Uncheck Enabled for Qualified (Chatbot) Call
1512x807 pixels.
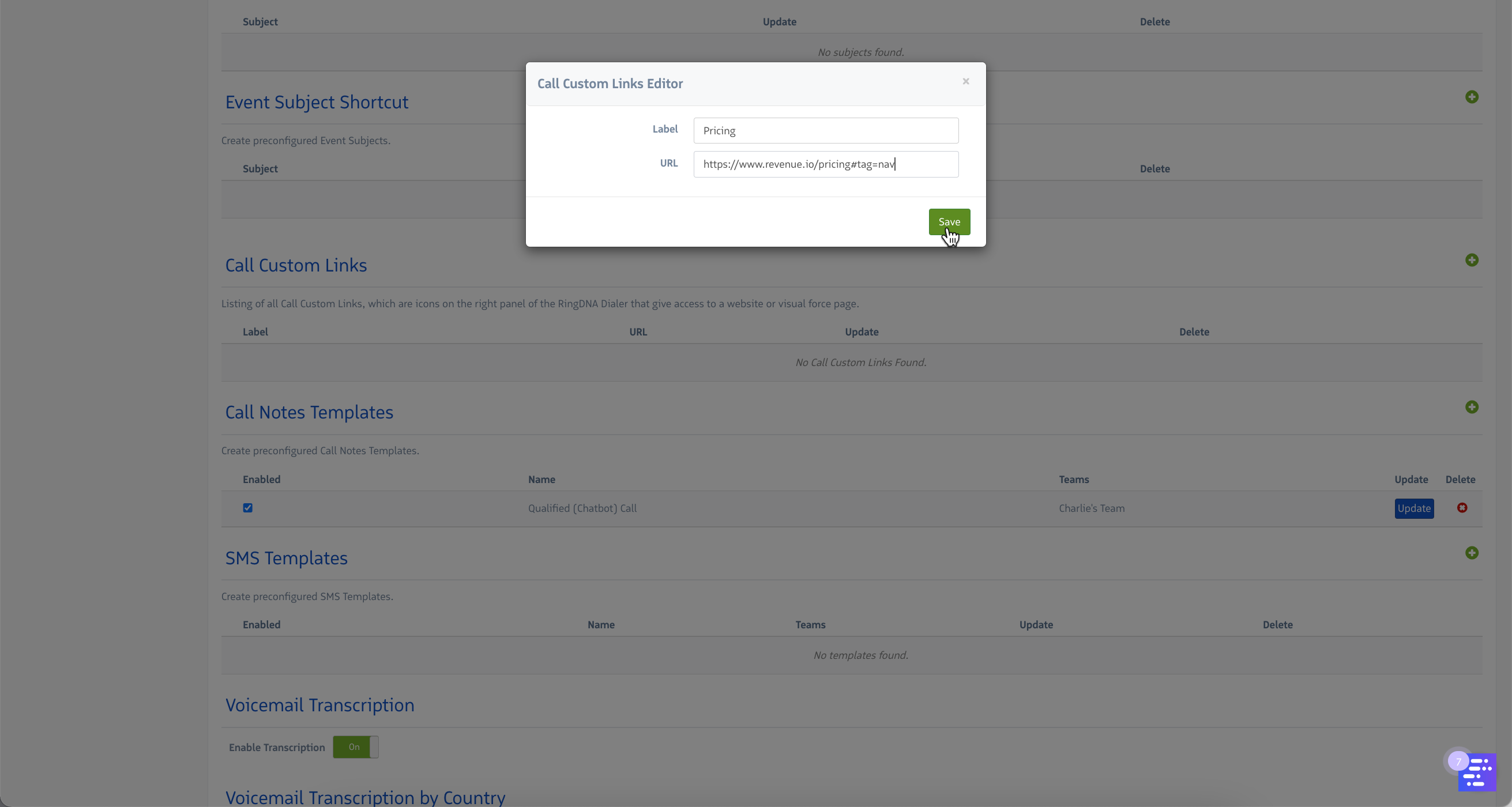point(248,508)
